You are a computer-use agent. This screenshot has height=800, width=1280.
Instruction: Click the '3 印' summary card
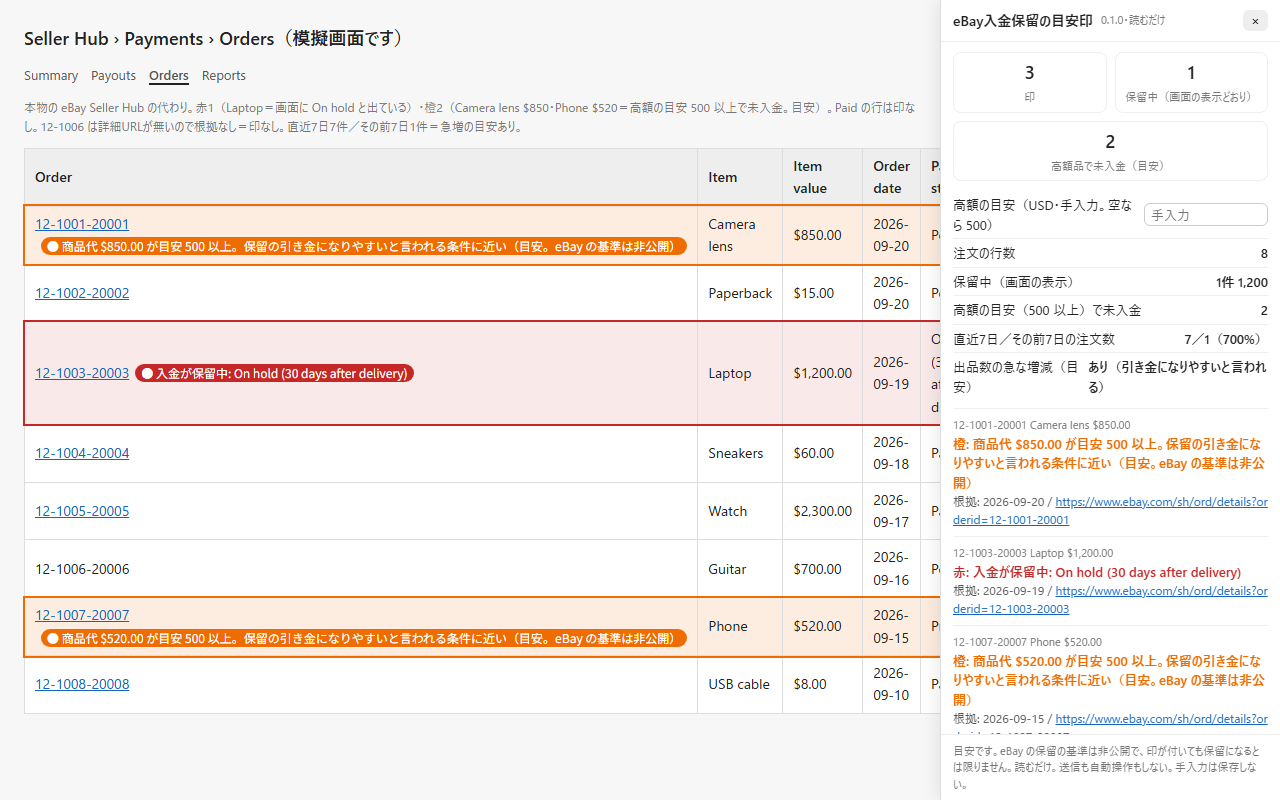pos(1030,82)
